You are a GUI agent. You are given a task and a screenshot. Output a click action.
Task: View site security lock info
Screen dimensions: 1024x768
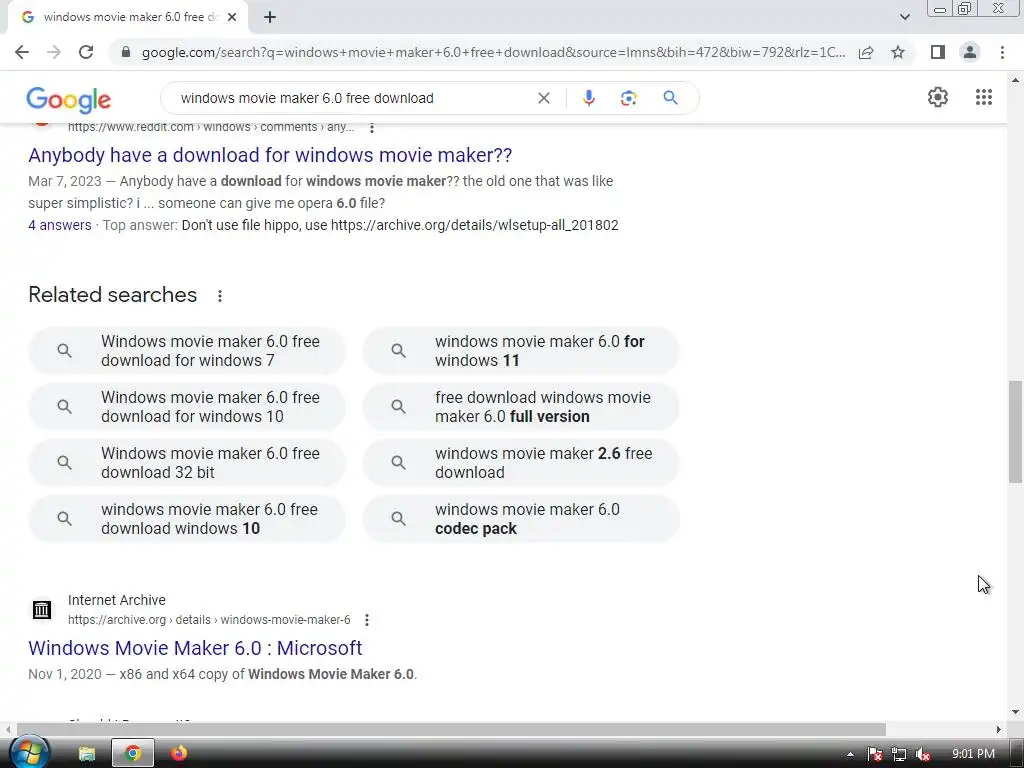126,52
